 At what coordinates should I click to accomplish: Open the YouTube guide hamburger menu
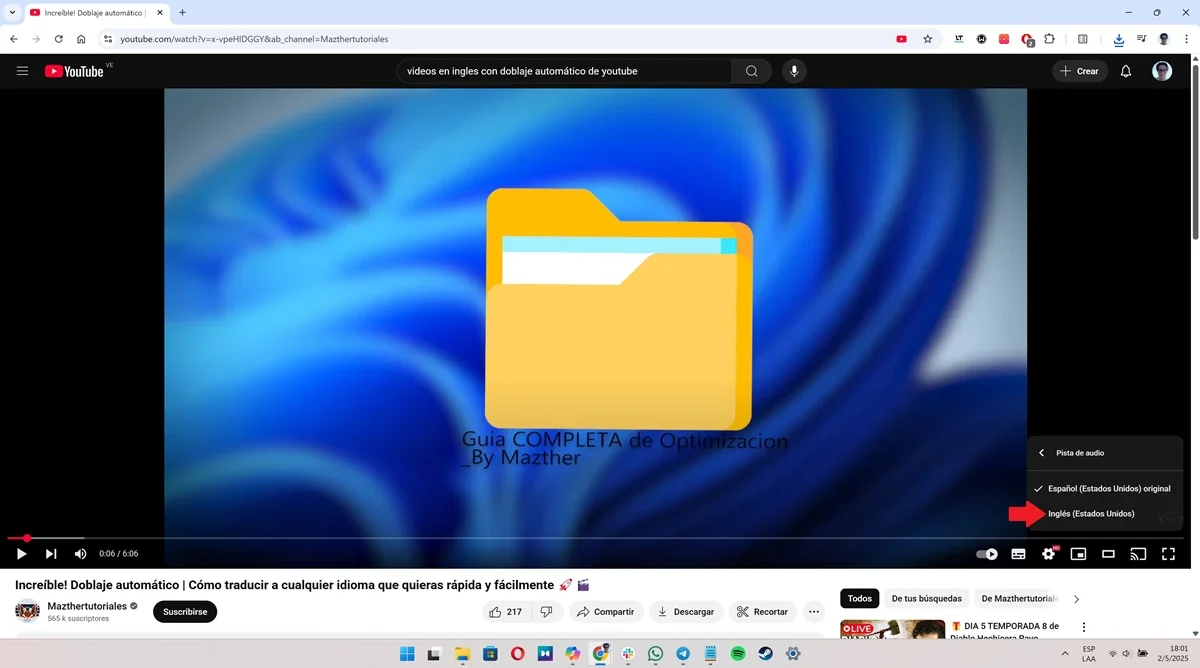pyautogui.click(x=22, y=71)
